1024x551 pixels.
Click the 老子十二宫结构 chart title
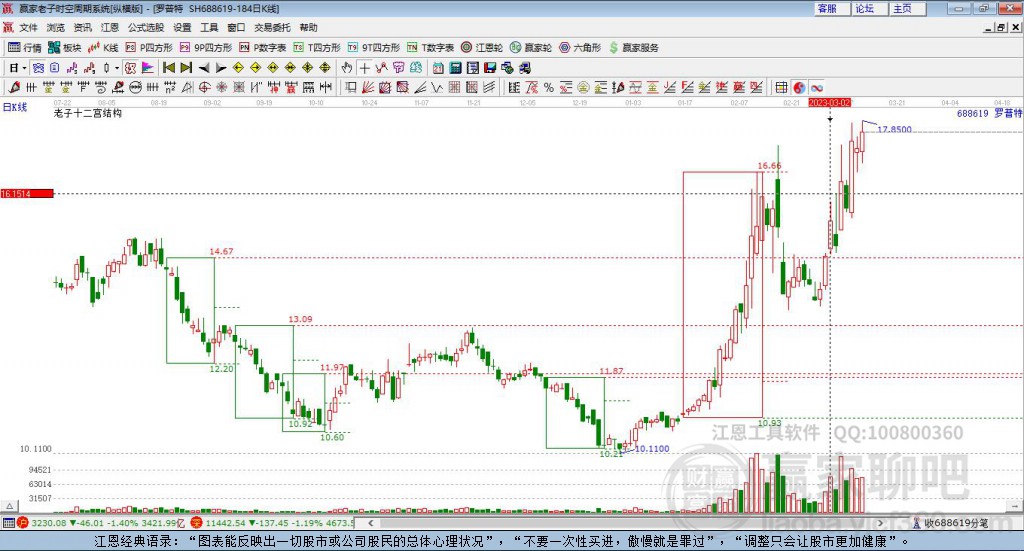click(88, 113)
